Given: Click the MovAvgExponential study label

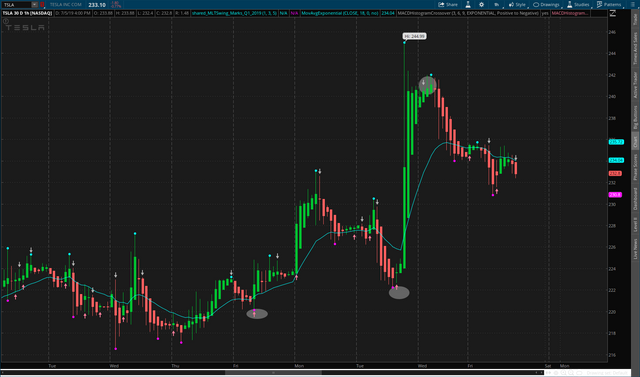Looking at the screenshot, I should coord(340,13).
